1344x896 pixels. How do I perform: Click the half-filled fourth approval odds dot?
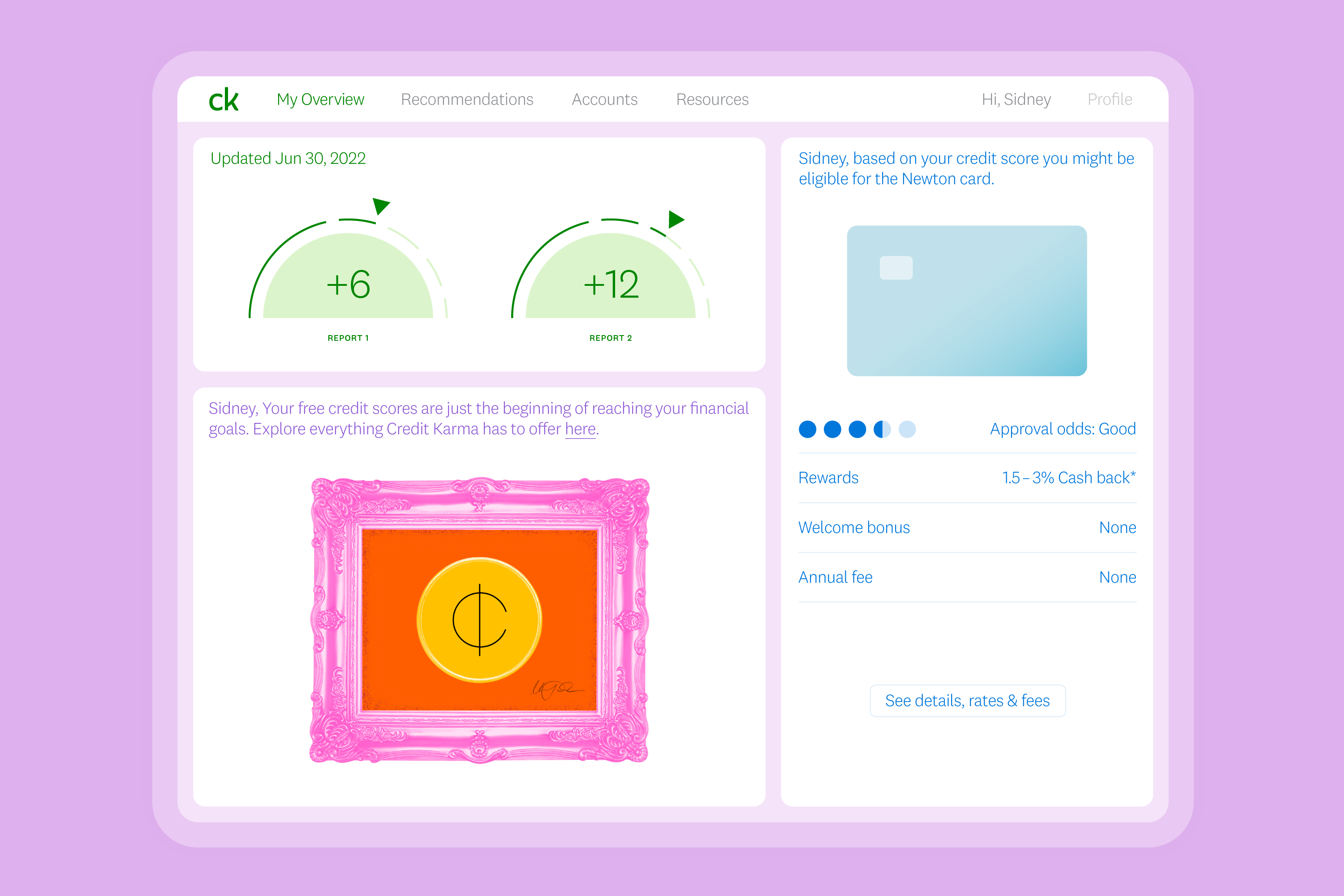[882, 429]
